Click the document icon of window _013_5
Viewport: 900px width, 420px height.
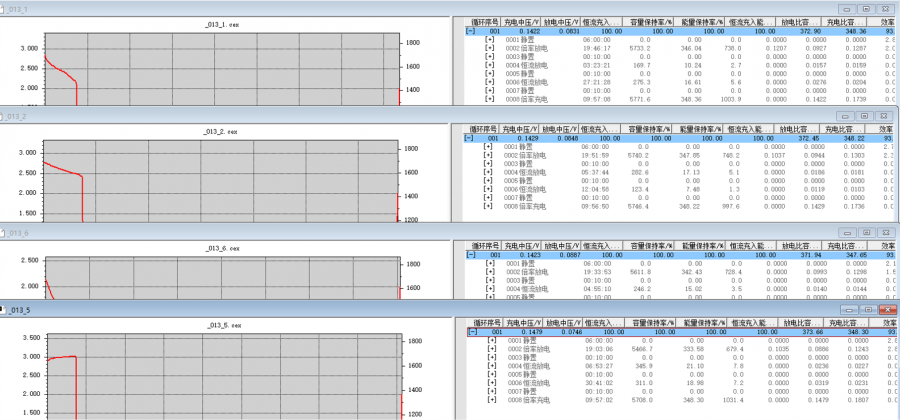(x=4, y=310)
